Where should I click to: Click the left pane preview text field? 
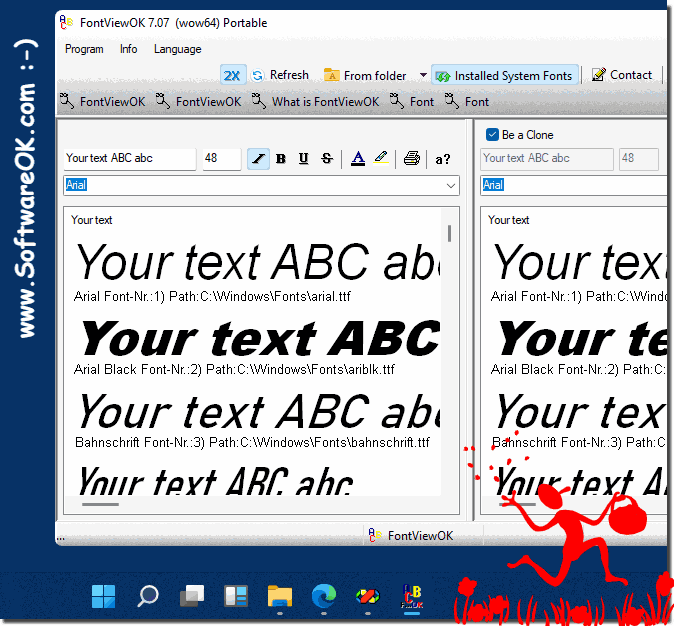point(130,159)
